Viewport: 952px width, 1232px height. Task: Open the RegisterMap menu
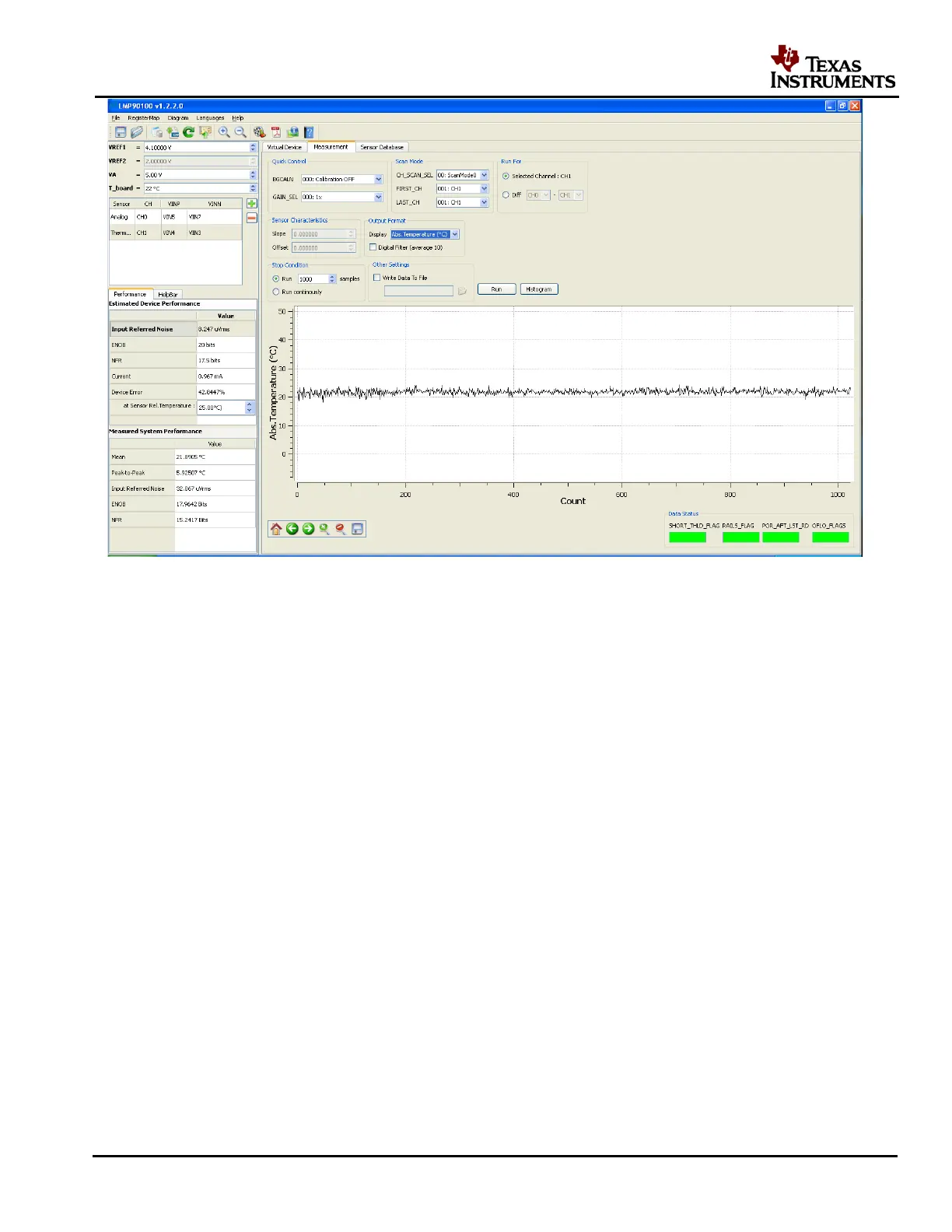pyautogui.click(x=144, y=118)
